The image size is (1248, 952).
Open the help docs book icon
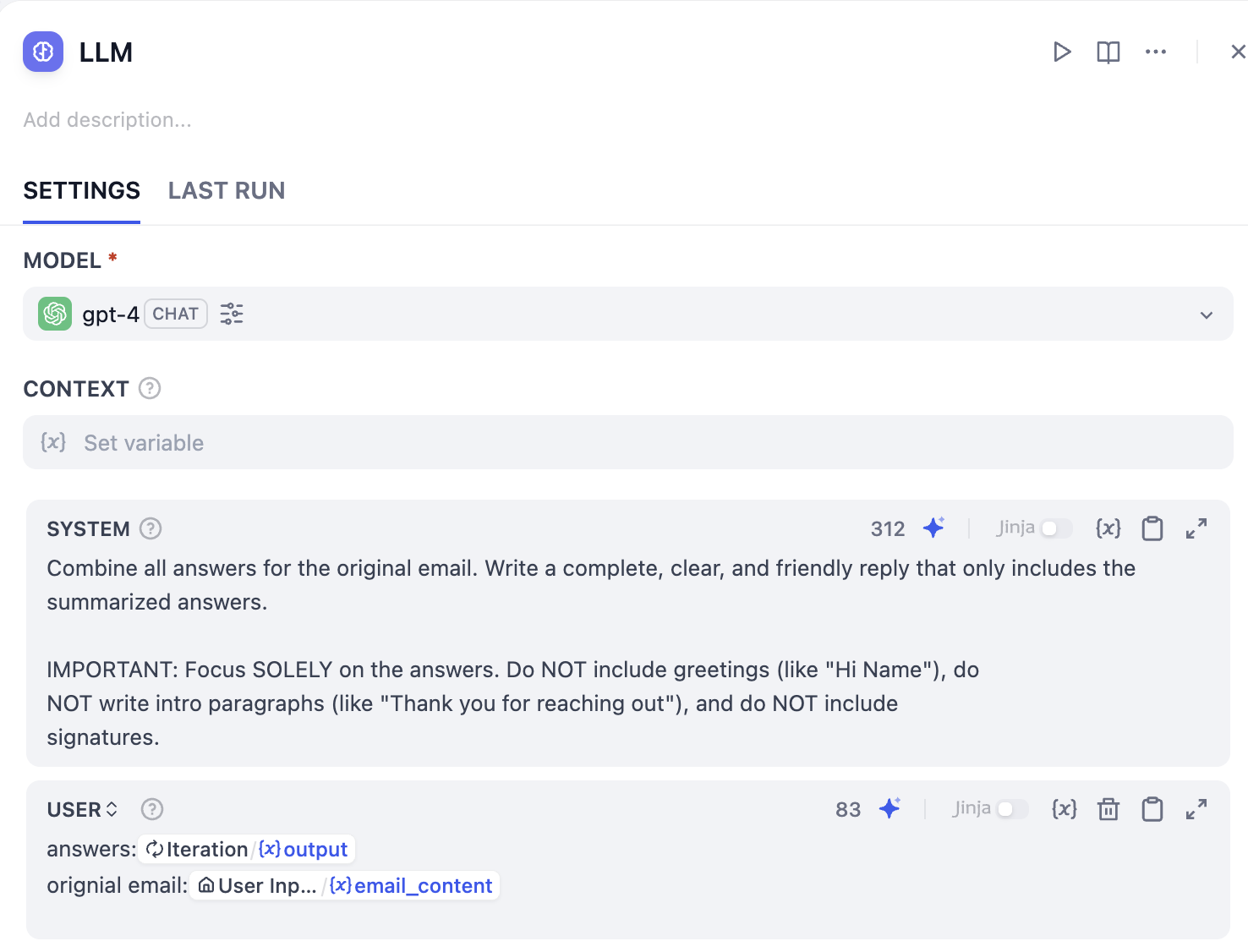pyautogui.click(x=1108, y=52)
